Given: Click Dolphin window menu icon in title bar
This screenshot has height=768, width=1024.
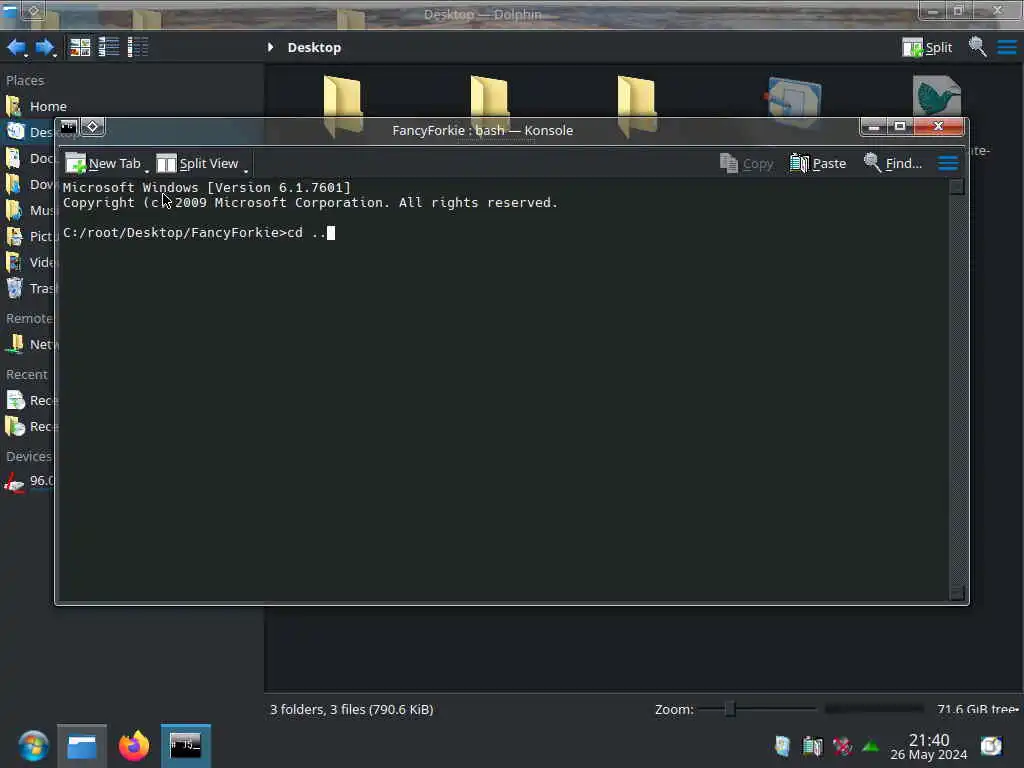Looking at the screenshot, I should (x=10, y=10).
